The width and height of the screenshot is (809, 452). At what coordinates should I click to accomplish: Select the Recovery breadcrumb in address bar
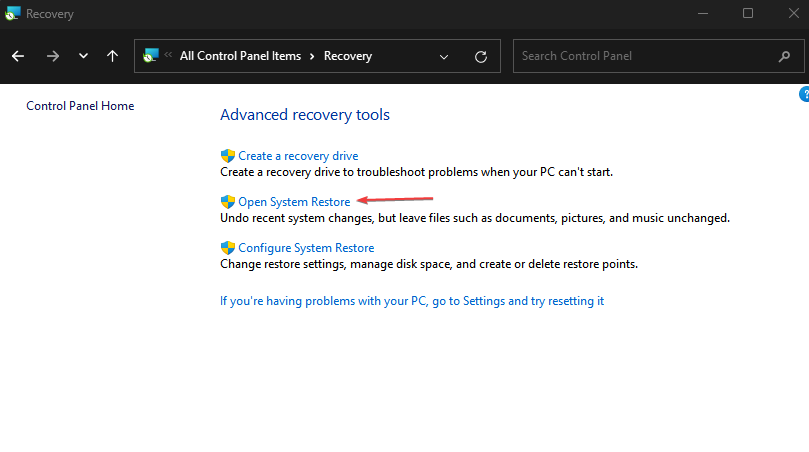click(x=347, y=56)
